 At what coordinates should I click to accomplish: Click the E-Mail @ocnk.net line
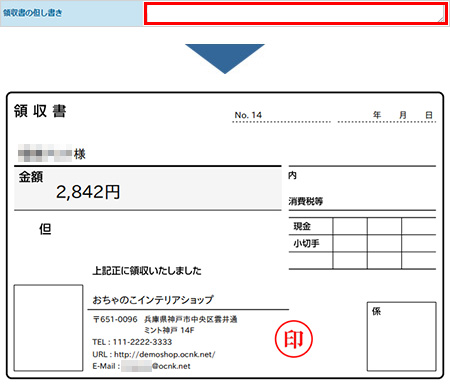pos(141,366)
